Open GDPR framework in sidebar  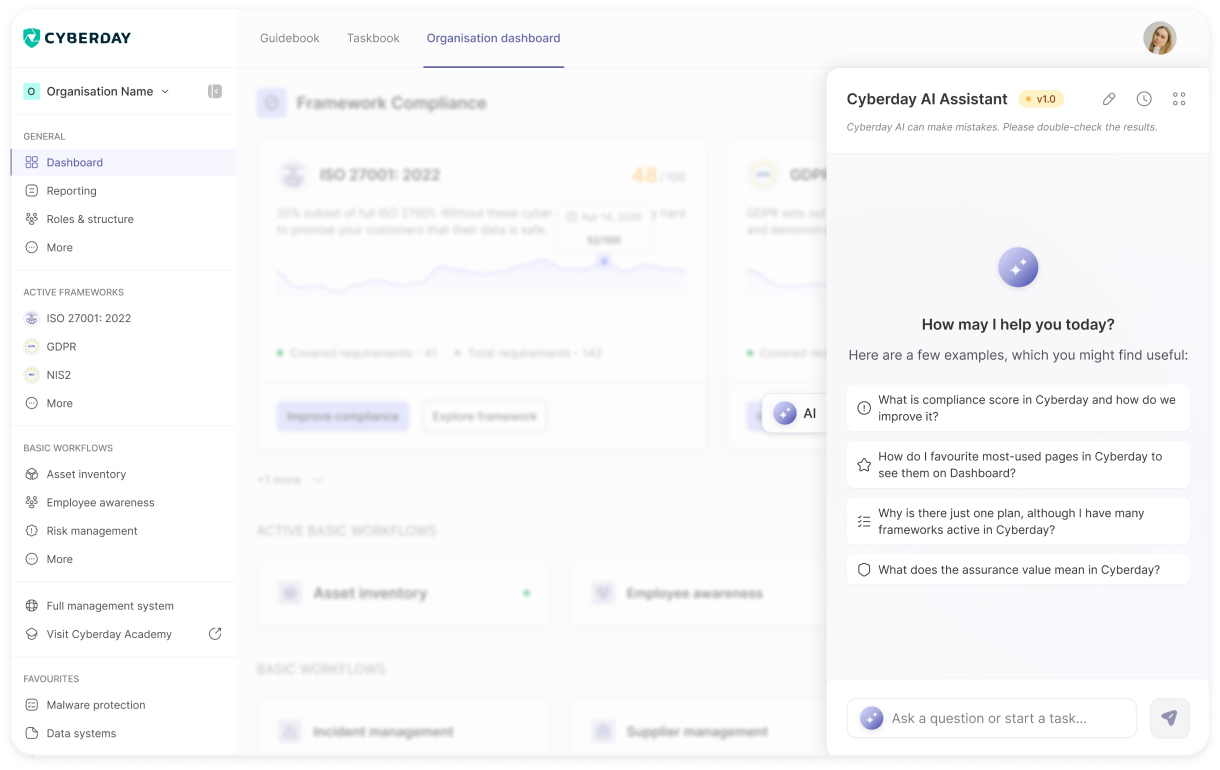(124, 346)
